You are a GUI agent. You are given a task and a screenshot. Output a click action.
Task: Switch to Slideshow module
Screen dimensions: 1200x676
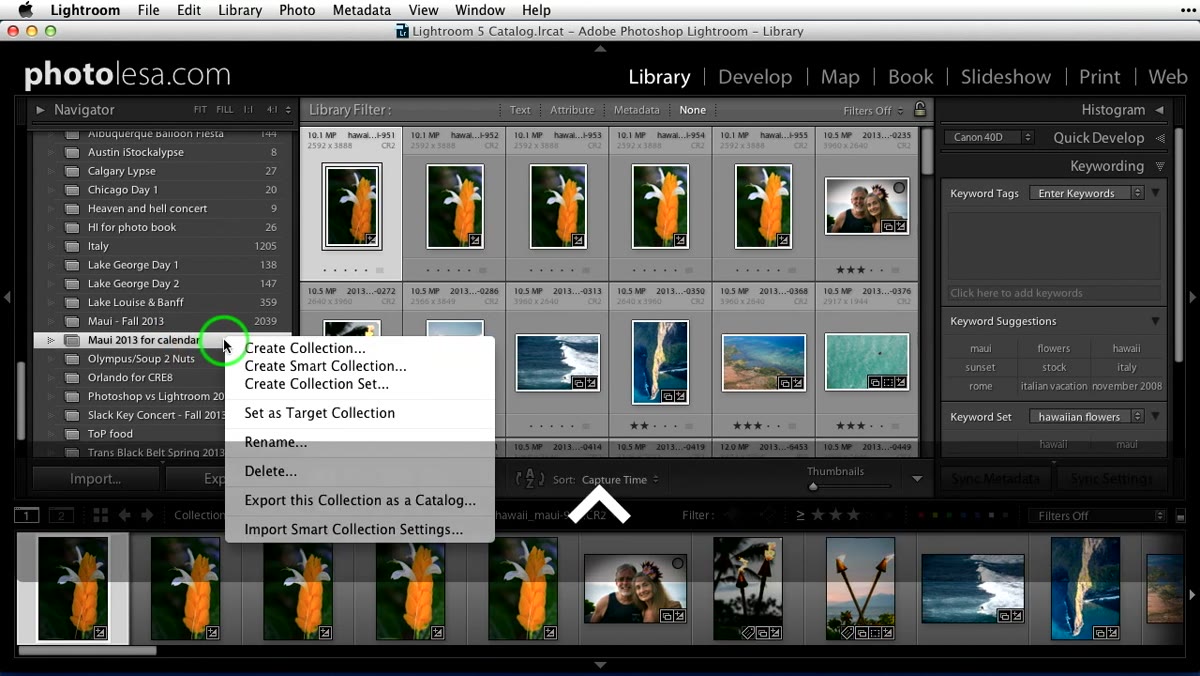pyautogui.click(x=1005, y=77)
